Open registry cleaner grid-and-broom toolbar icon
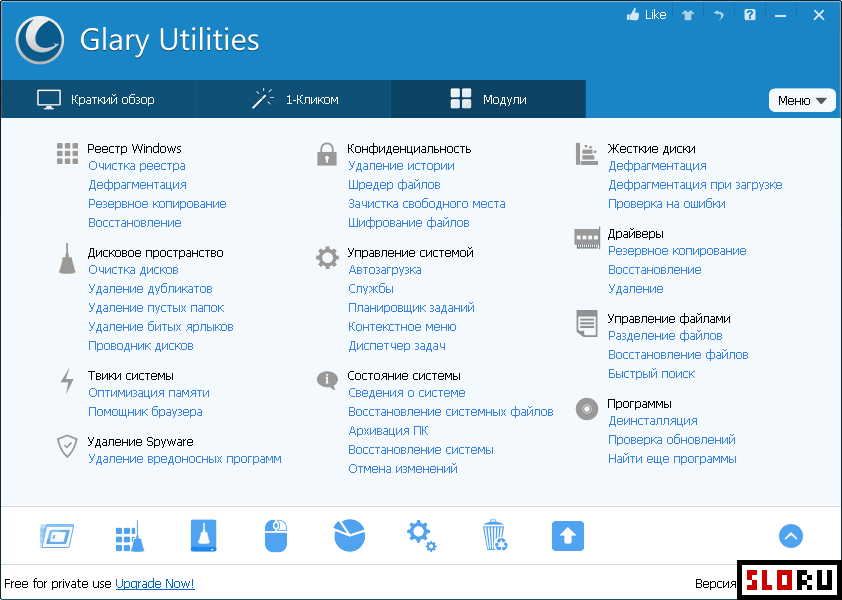 pyautogui.click(x=130, y=536)
